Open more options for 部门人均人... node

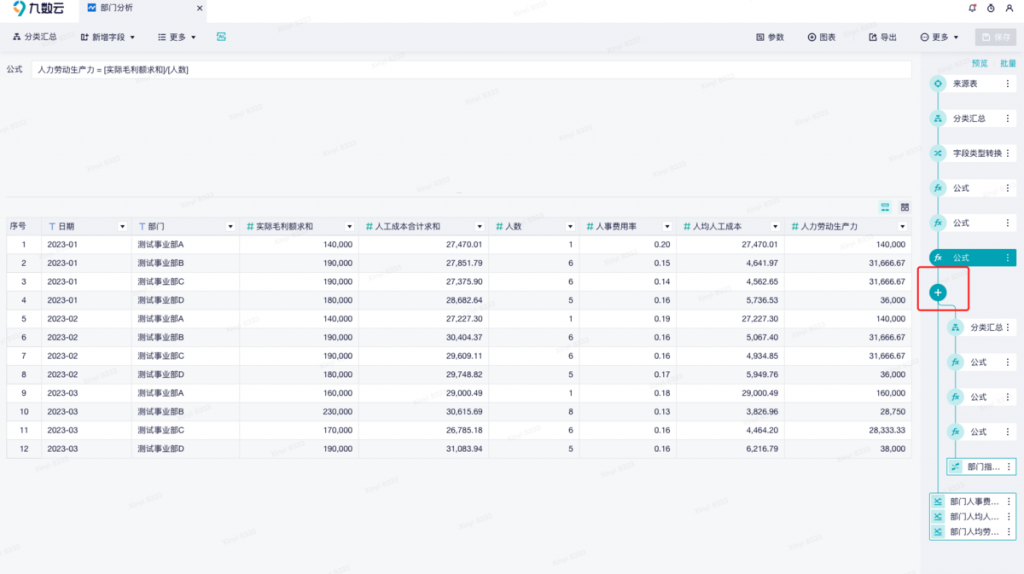[x=1009, y=516]
